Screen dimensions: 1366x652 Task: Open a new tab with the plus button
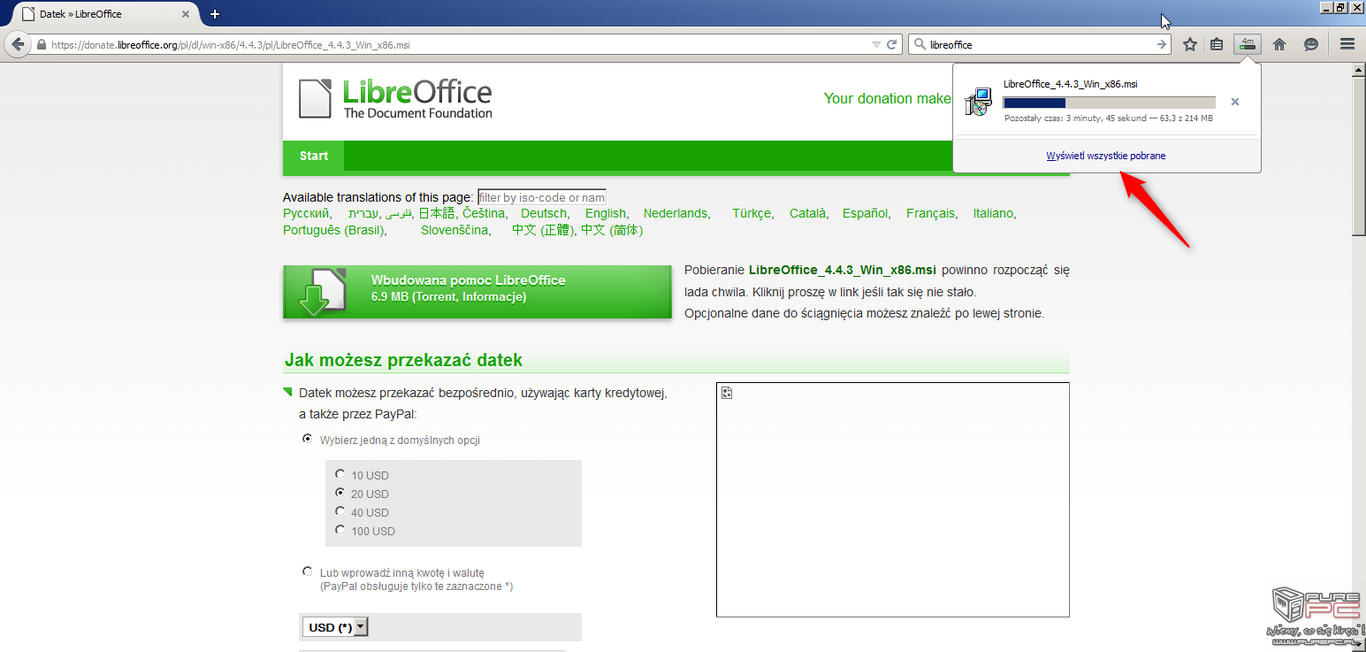click(215, 14)
